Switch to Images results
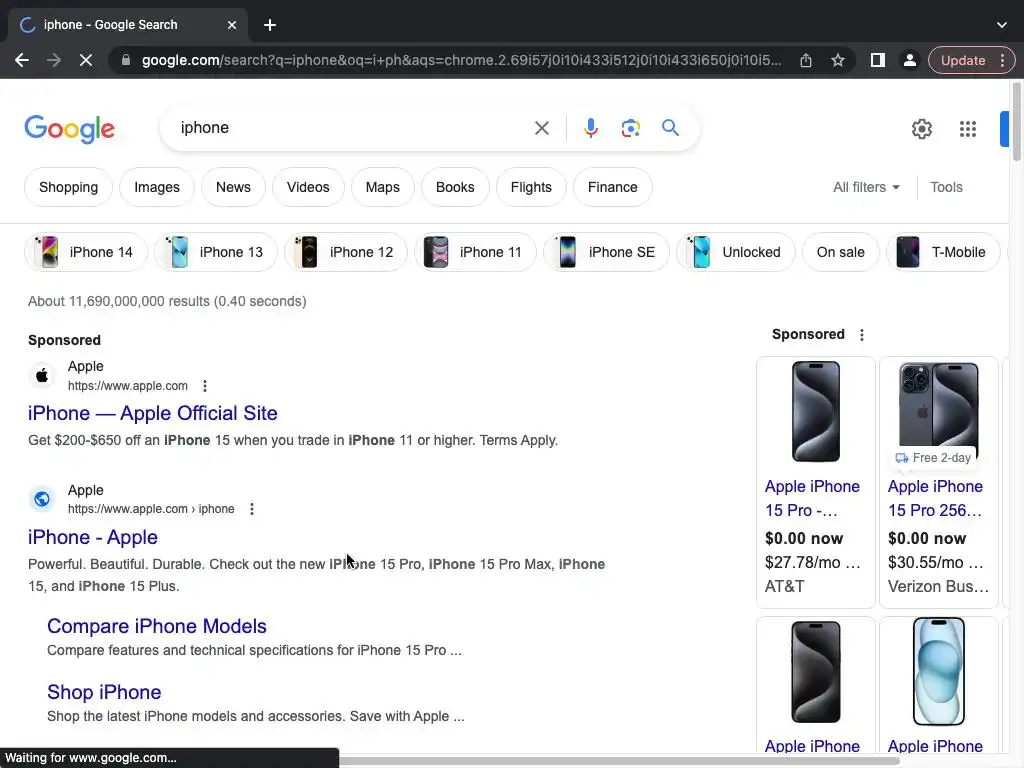This screenshot has width=1024, height=768. (157, 187)
